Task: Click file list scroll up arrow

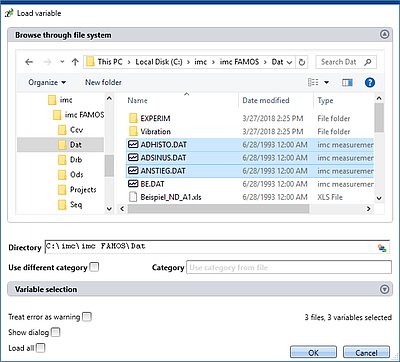Action: [x=379, y=99]
